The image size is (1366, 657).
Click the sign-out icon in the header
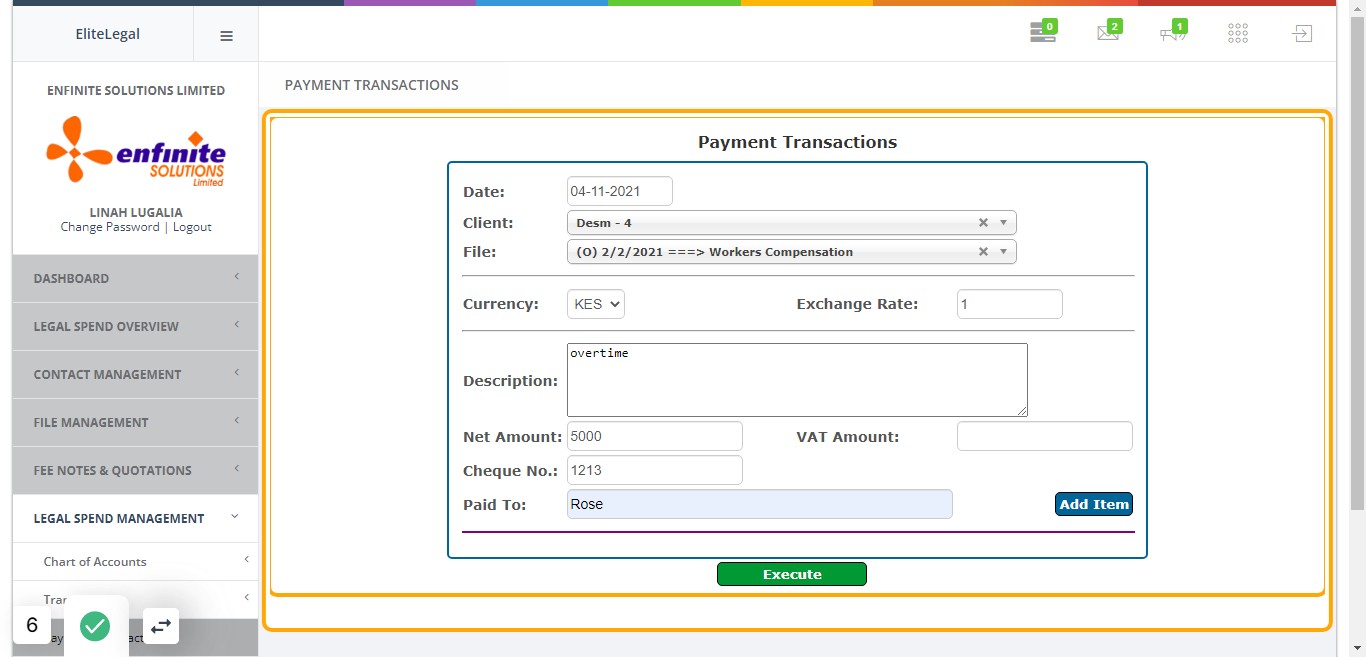tap(1301, 34)
